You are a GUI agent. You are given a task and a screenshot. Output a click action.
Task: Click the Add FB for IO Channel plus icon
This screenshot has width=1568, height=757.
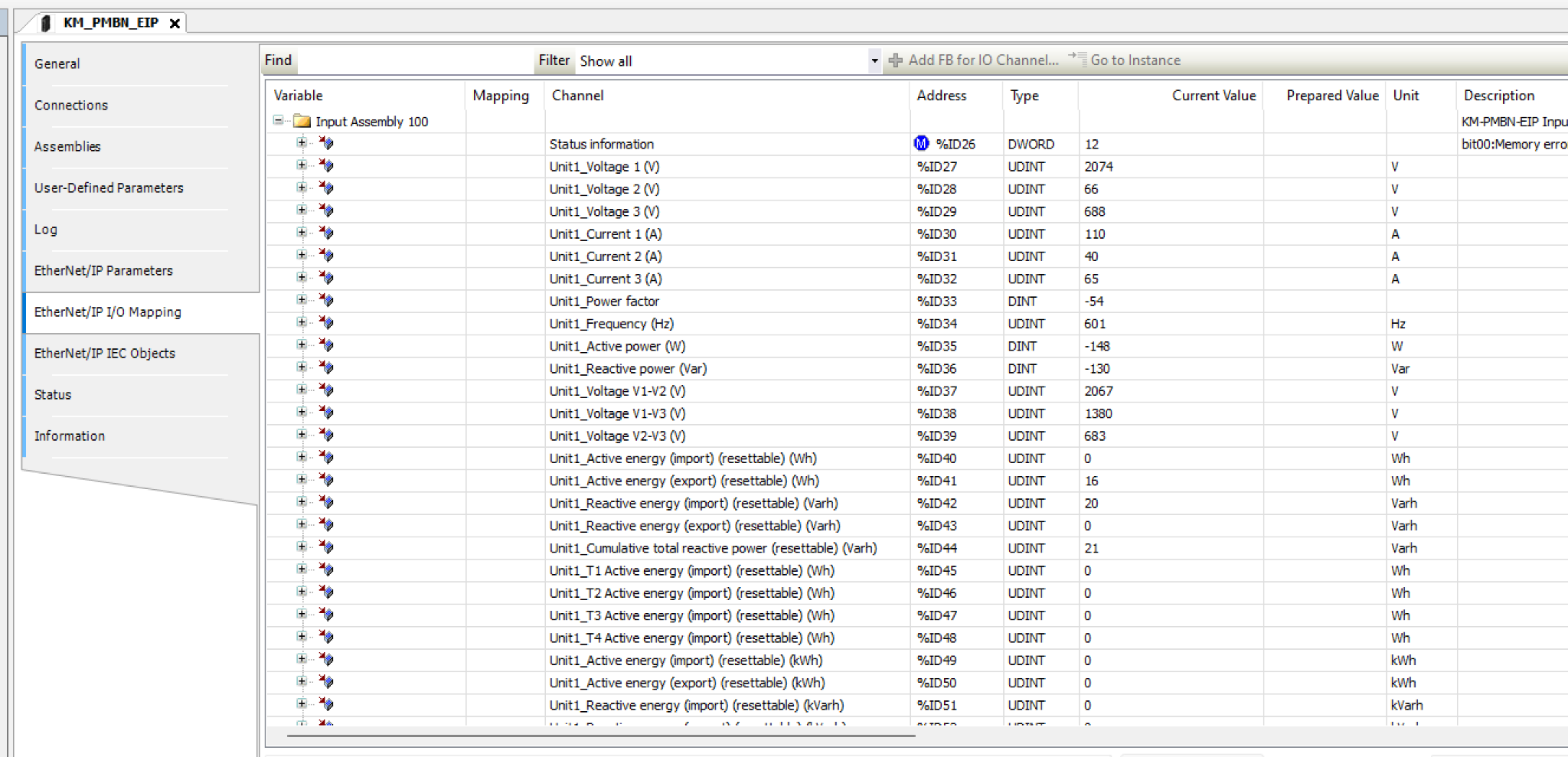click(x=895, y=60)
